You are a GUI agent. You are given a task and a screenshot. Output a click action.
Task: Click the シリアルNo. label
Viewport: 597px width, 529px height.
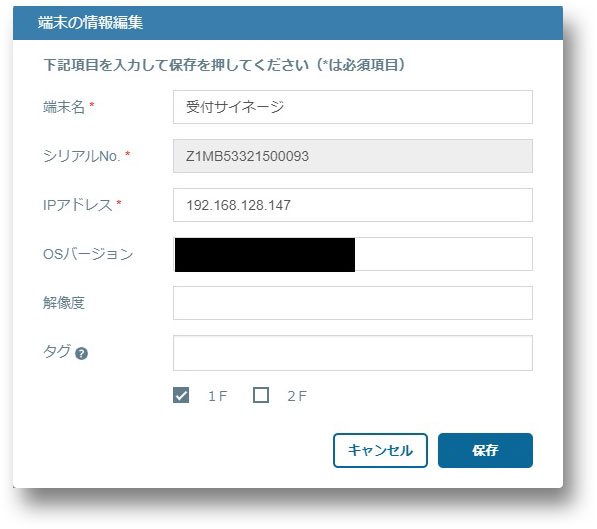[81, 156]
